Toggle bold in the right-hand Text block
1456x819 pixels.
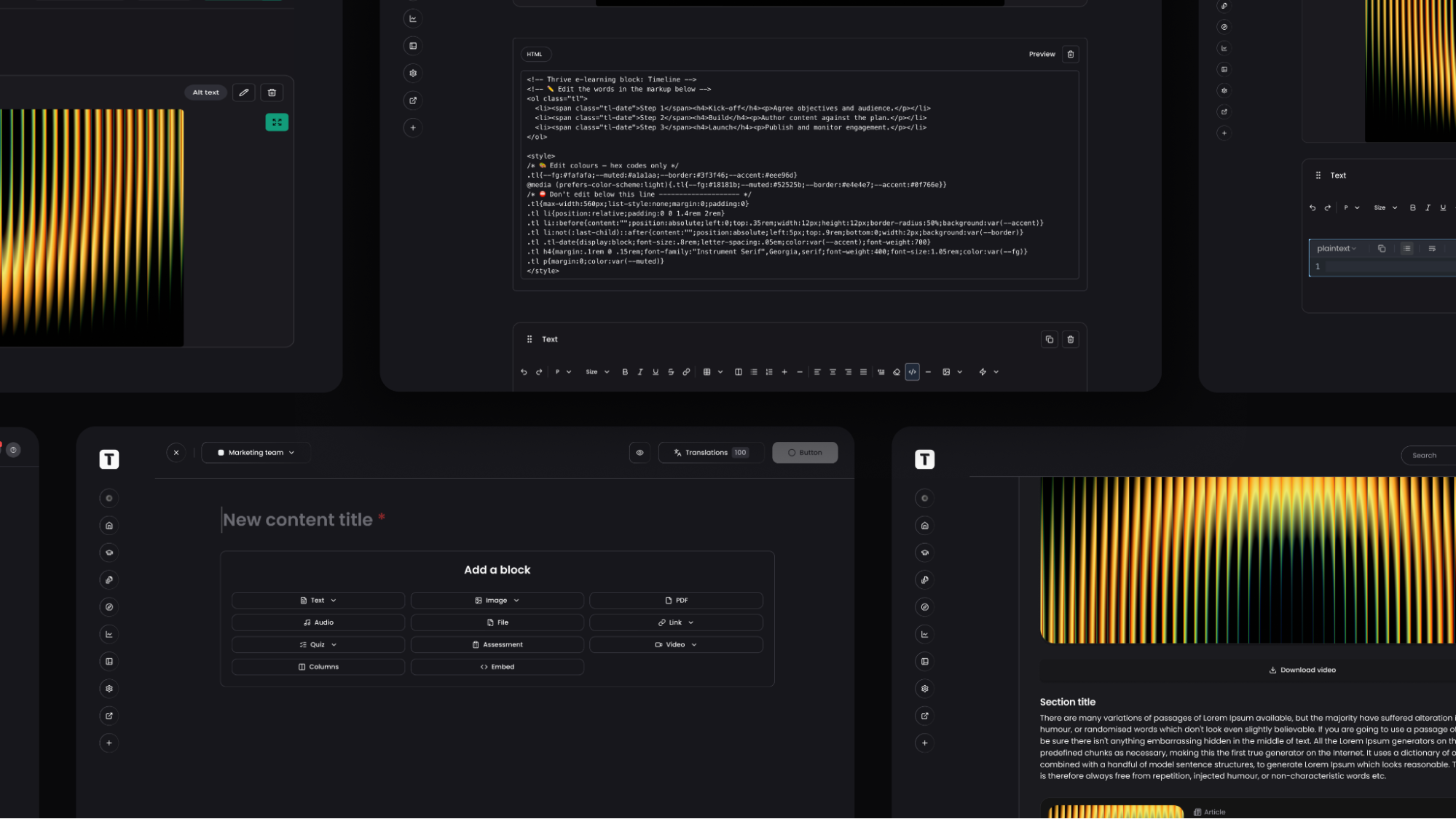[x=1413, y=208]
